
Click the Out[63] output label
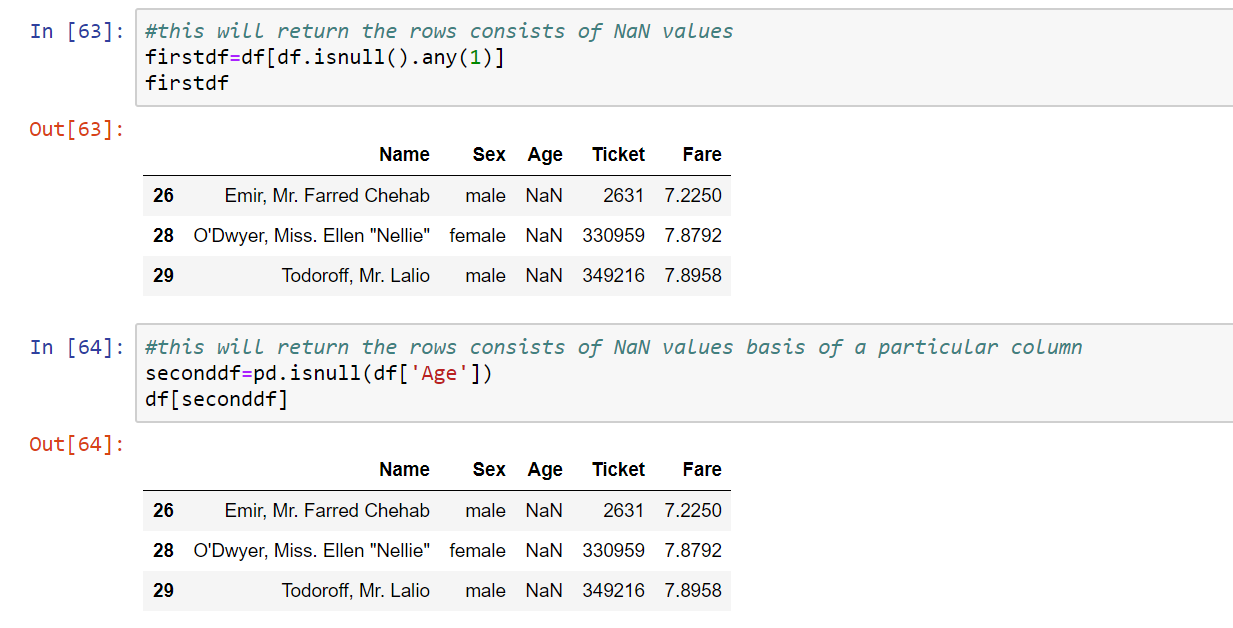[76, 129]
